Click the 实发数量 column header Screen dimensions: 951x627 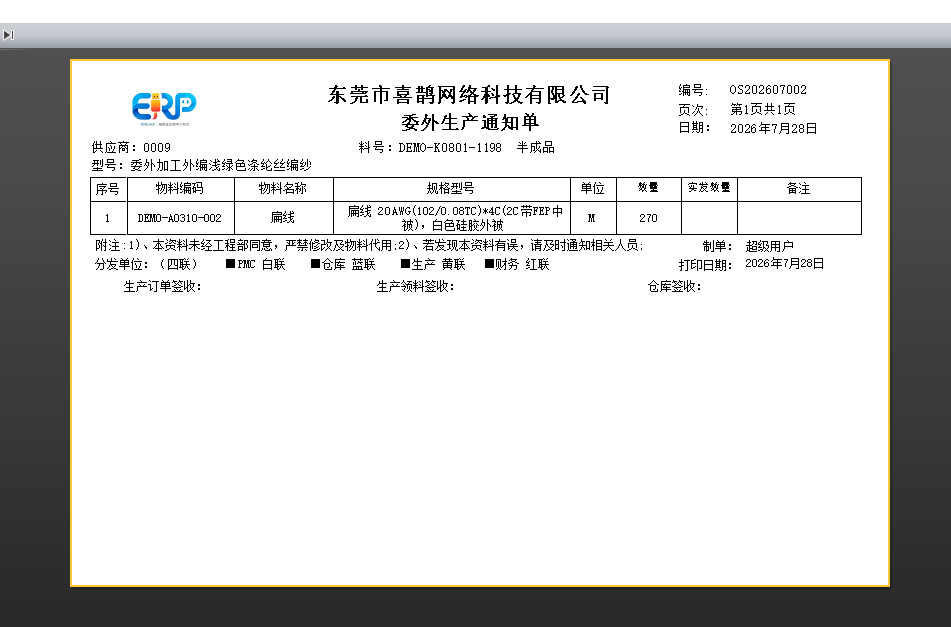pyautogui.click(x=708, y=189)
